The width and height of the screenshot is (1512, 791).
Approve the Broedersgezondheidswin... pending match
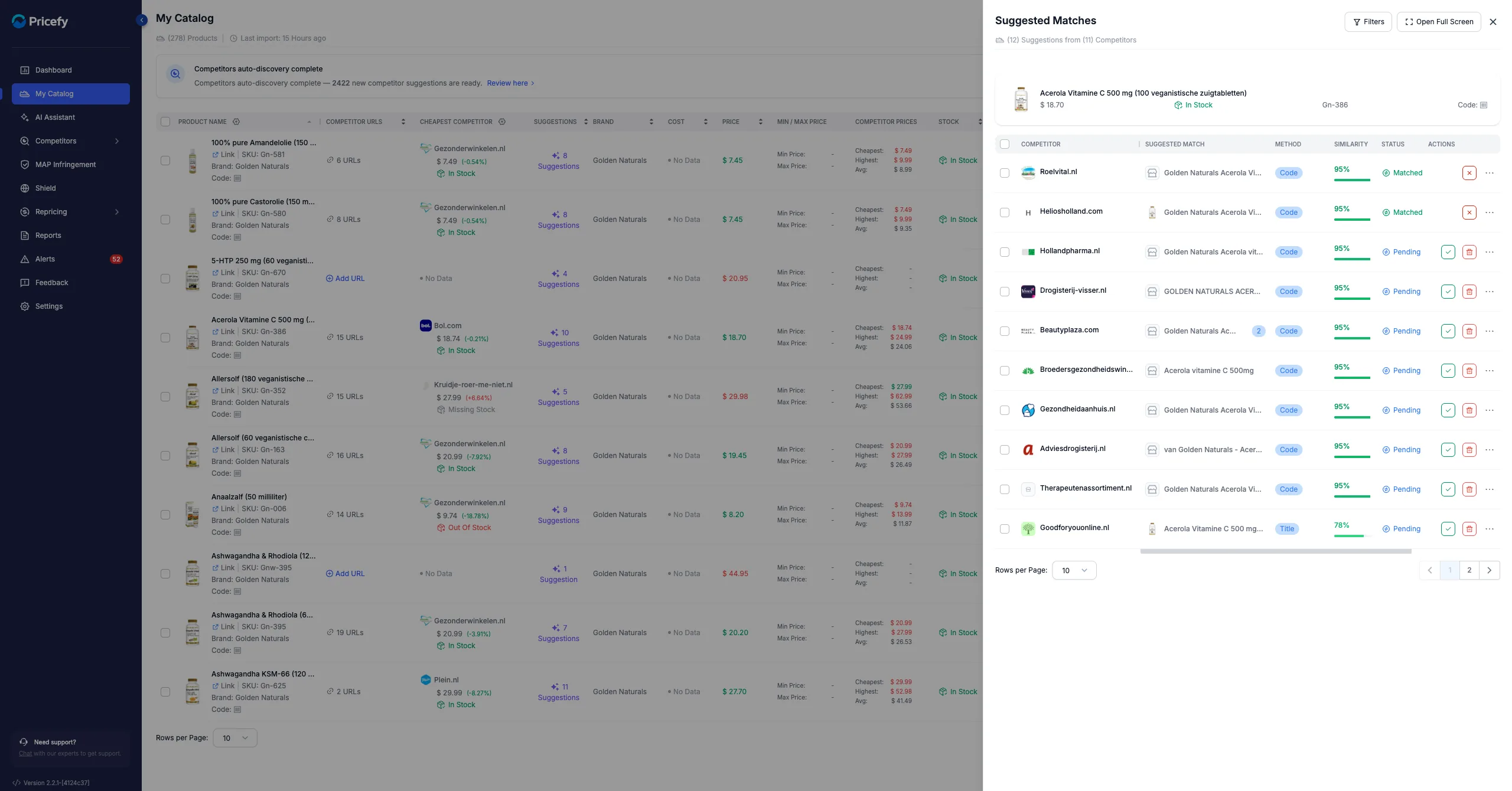coord(1448,371)
